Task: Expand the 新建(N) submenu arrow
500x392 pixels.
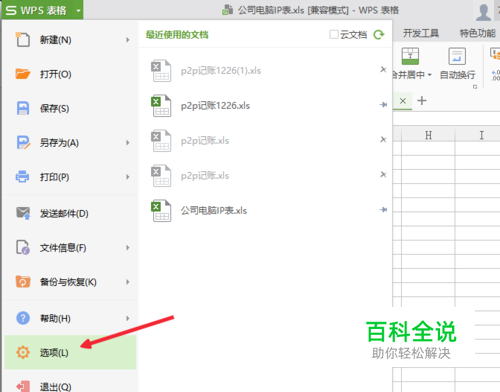Action: pyautogui.click(x=128, y=40)
